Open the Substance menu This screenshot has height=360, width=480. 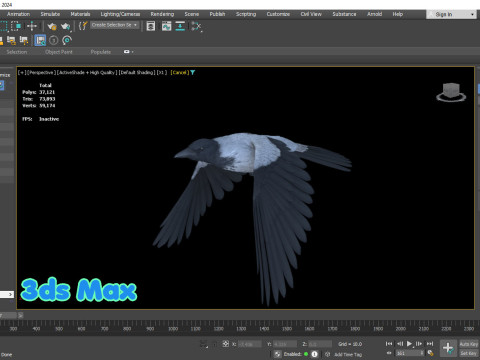[x=344, y=14]
